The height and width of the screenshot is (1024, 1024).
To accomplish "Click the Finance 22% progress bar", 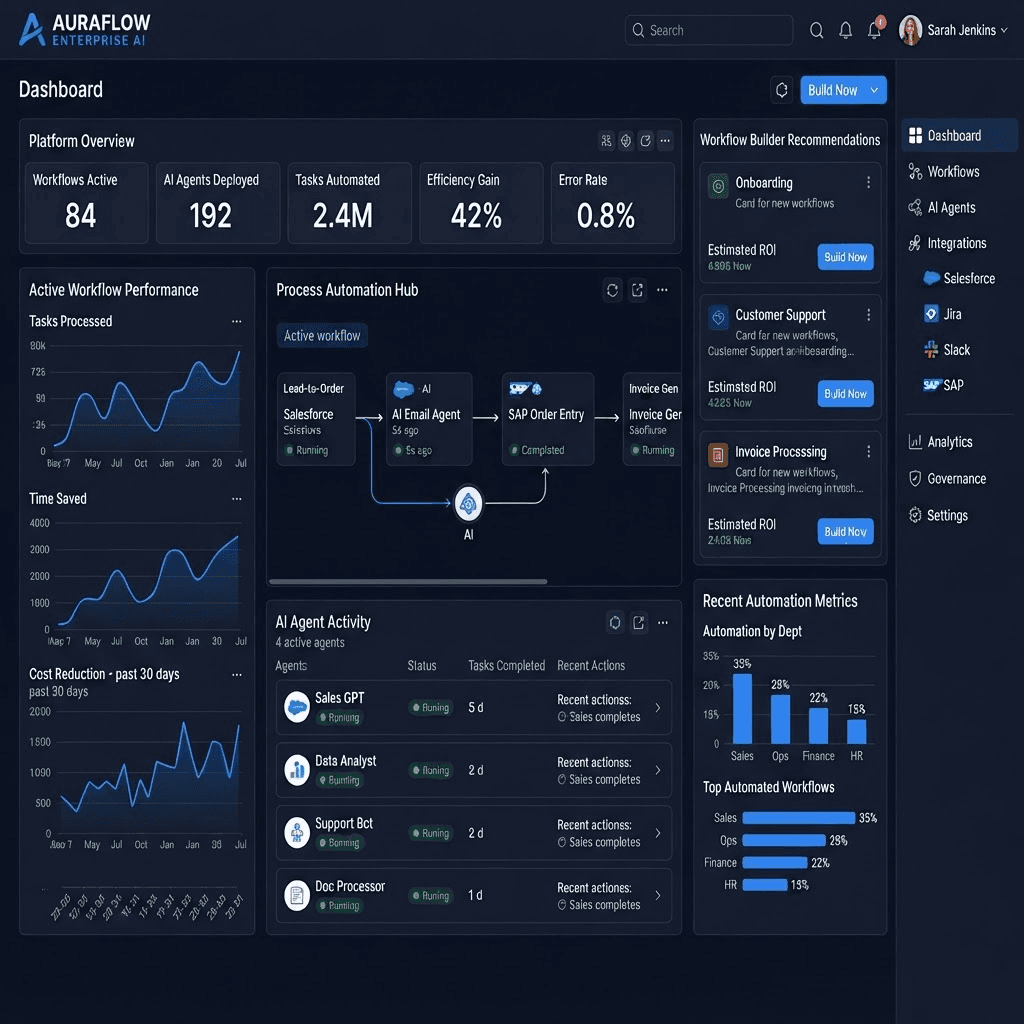I will tap(775, 863).
